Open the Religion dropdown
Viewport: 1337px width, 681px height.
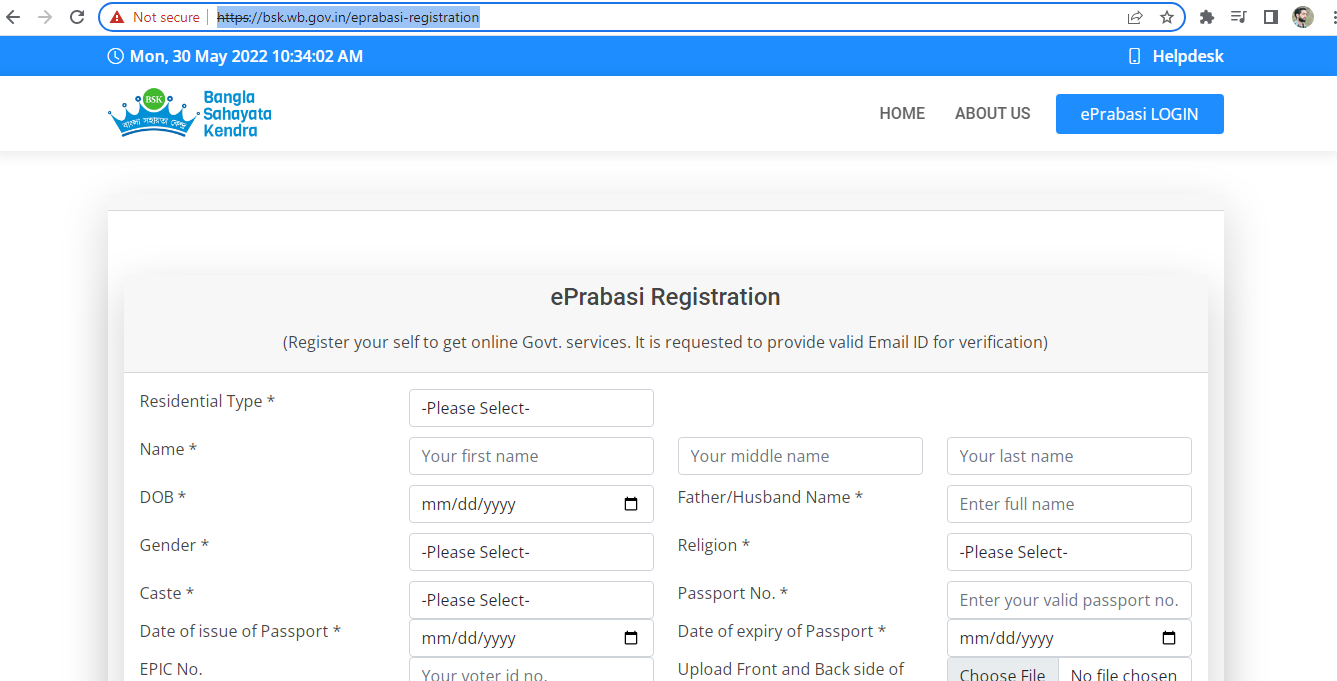pyautogui.click(x=1069, y=552)
